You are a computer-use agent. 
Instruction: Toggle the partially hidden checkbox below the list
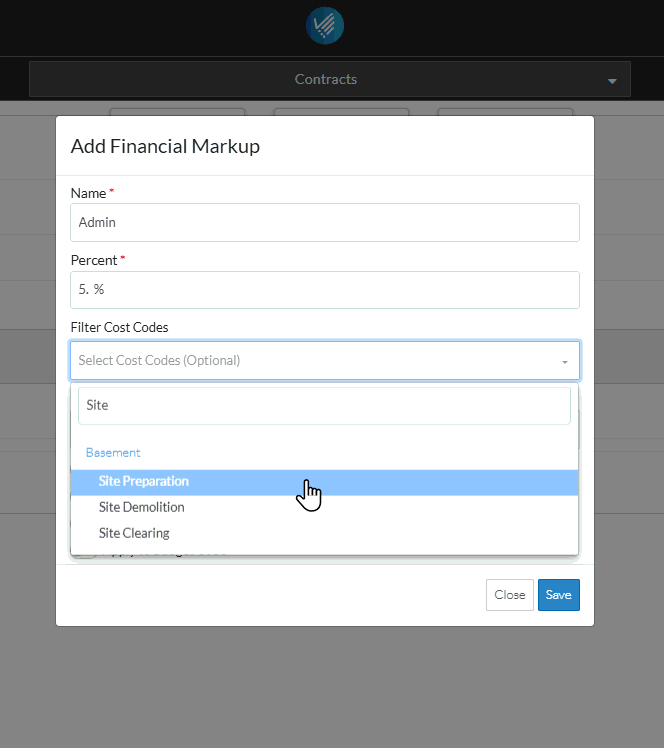click(80, 555)
